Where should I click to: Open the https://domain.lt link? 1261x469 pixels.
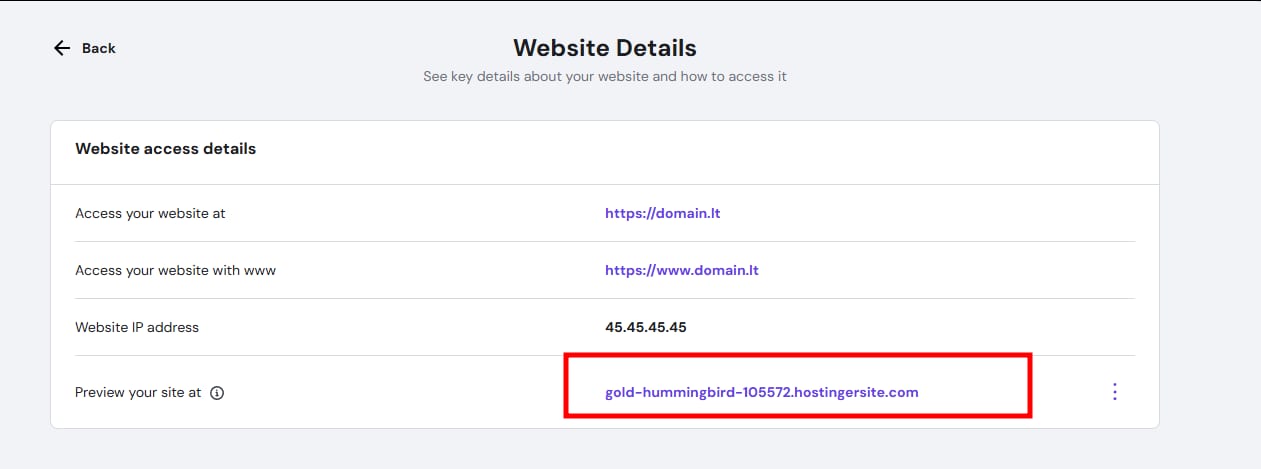point(662,213)
